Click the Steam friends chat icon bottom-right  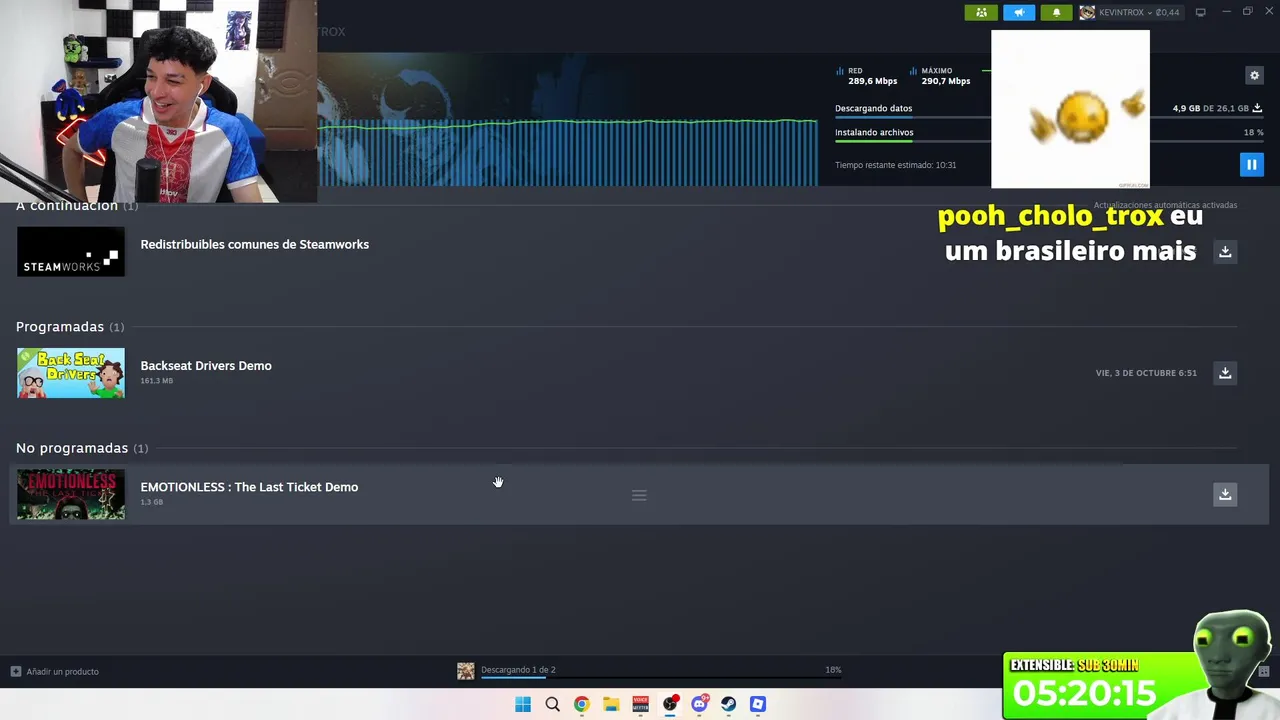[x=1264, y=671]
